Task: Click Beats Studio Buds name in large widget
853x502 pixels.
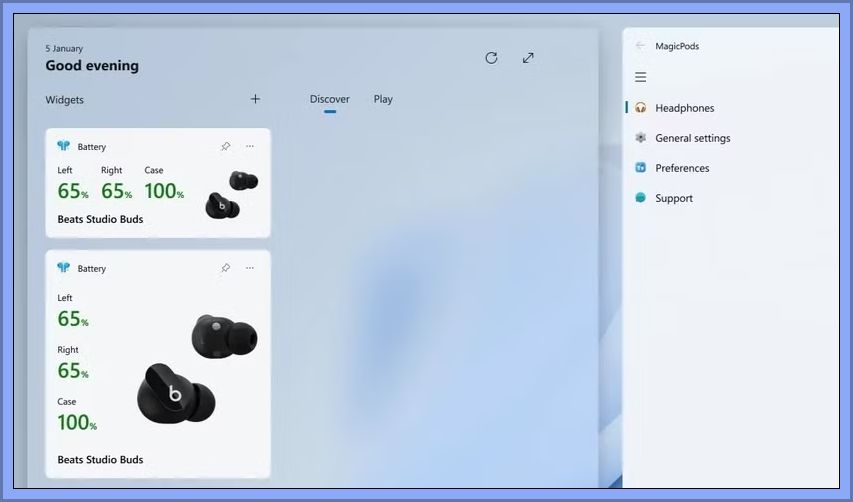Action: point(100,460)
